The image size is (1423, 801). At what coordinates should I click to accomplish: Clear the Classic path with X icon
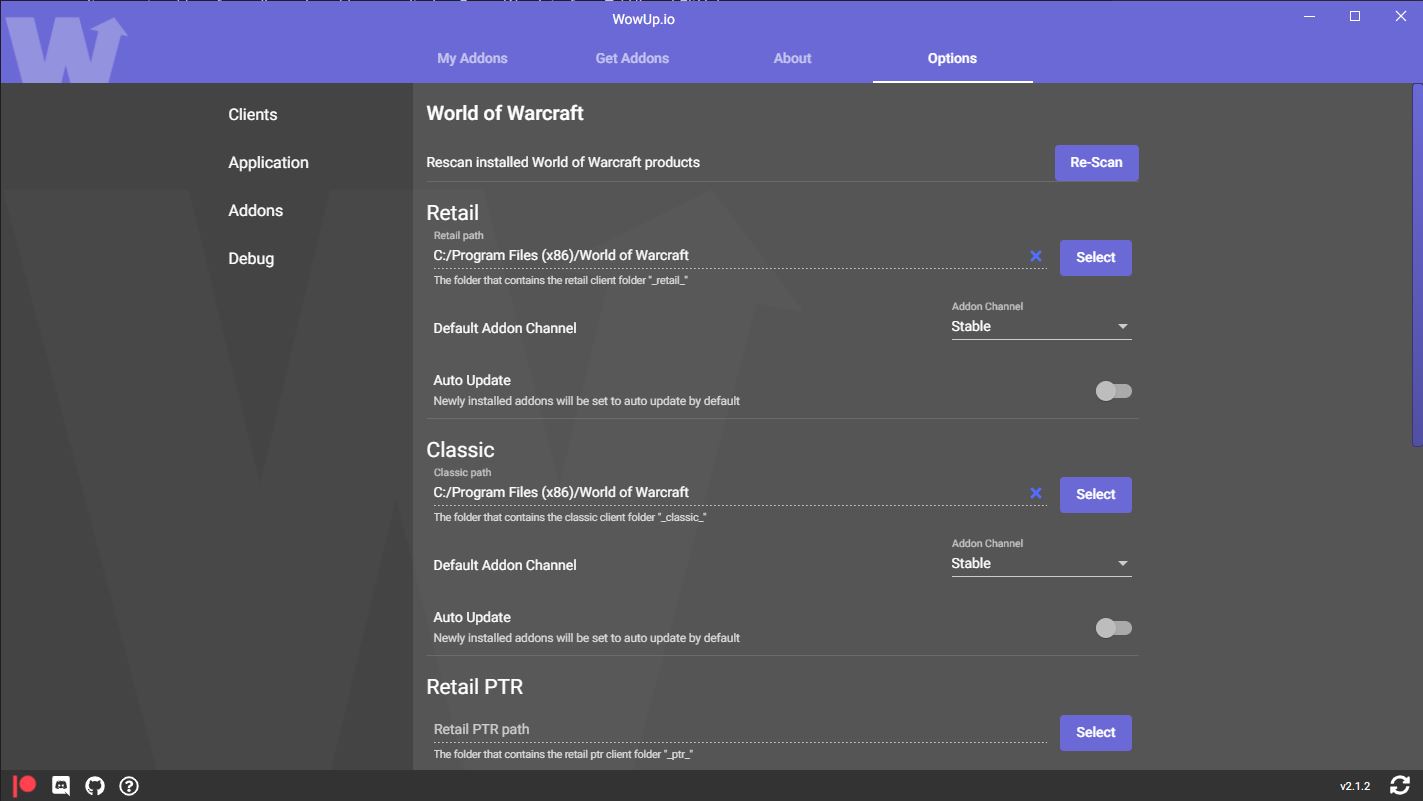click(x=1036, y=493)
